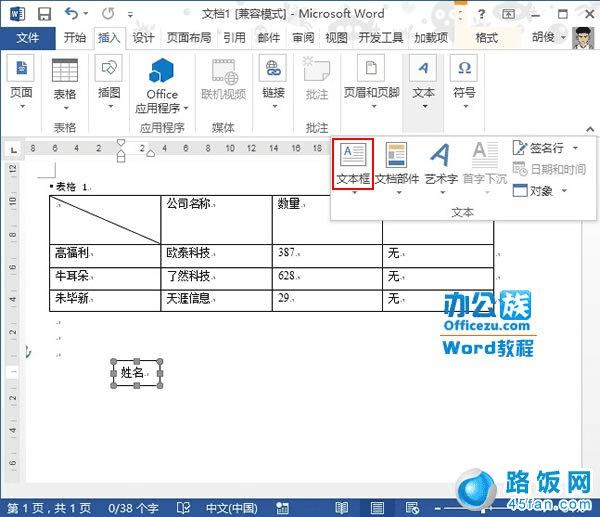600x517 pixels.
Task: Switch to Print Layout view
Action: tap(377, 508)
